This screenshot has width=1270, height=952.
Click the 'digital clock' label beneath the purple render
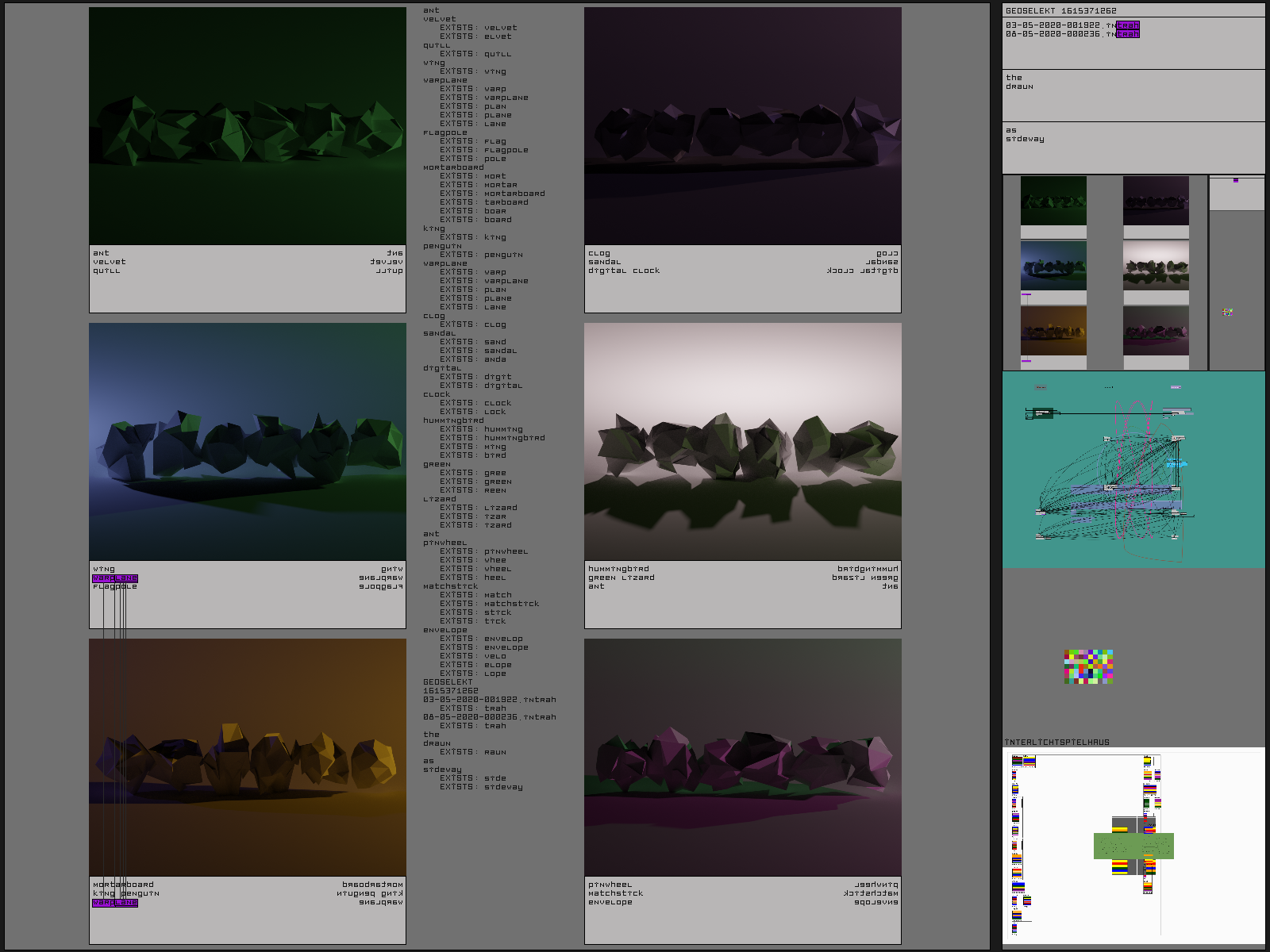pyautogui.click(x=624, y=271)
